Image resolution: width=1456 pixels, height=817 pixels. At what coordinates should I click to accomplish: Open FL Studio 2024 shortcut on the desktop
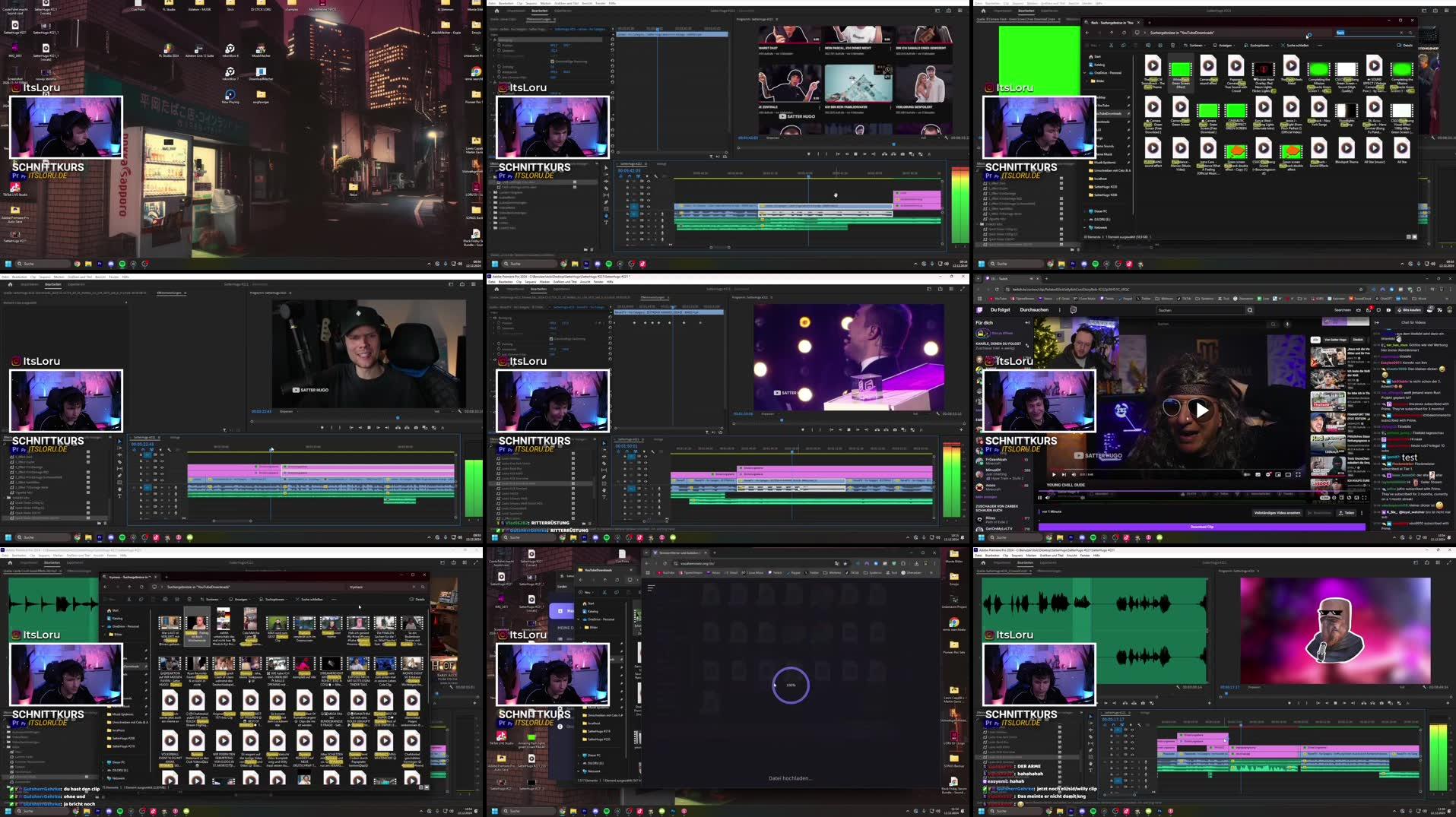[x=169, y=50]
